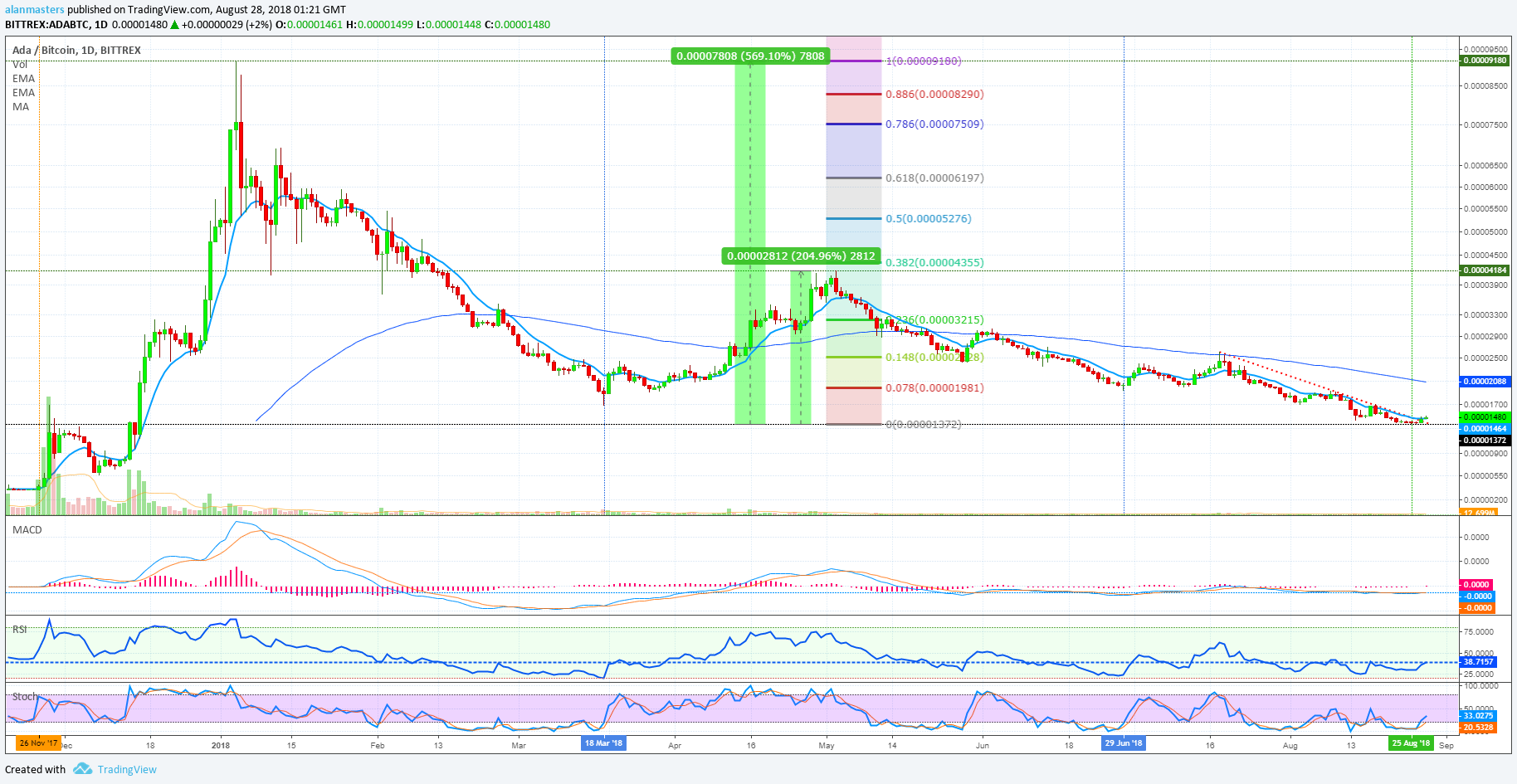
Task: Click the Feb label on time axis
Action: tap(378, 745)
